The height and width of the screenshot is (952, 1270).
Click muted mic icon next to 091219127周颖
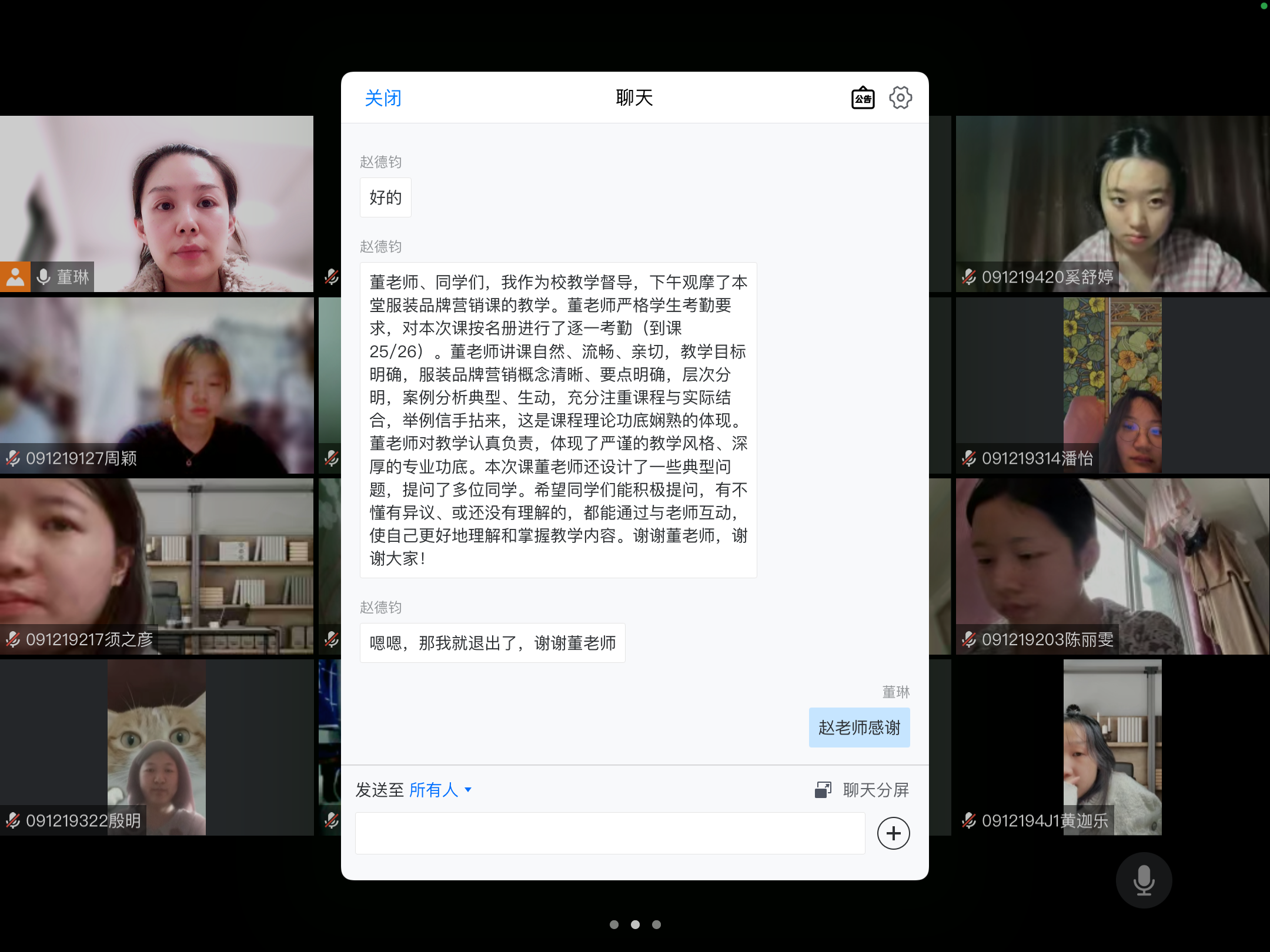13,458
